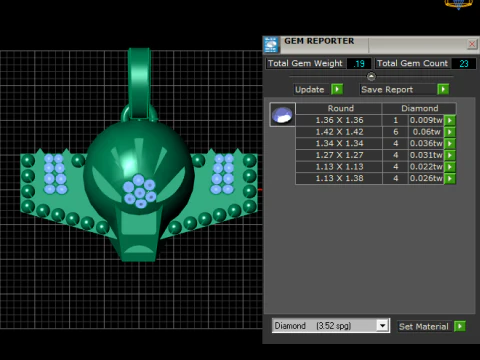Click the quantity 1 cell in the 1.36 row

click(396, 120)
